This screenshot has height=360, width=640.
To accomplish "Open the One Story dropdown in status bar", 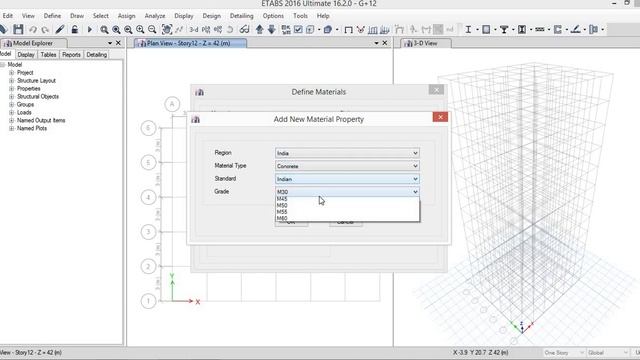I will 563,353.
